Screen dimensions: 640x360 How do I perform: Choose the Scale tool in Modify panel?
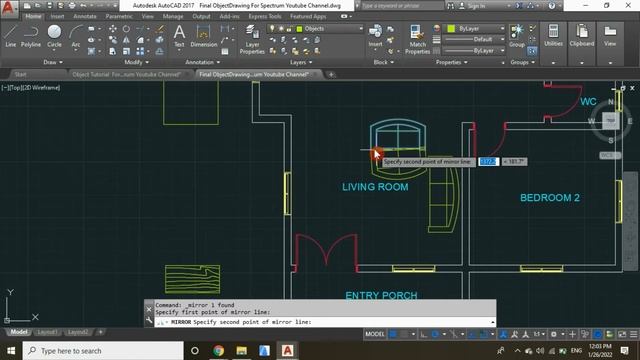click(x=126, y=51)
